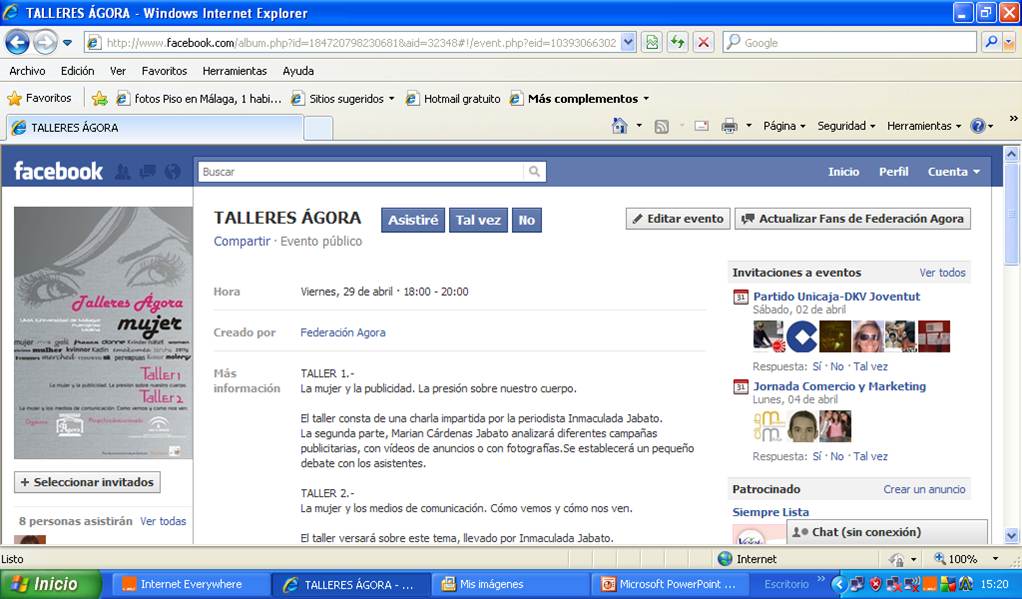1022x599 pixels.
Task: Open the Favoritos menu in menu bar
Action: pyautogui.click(x=164, y=71)
